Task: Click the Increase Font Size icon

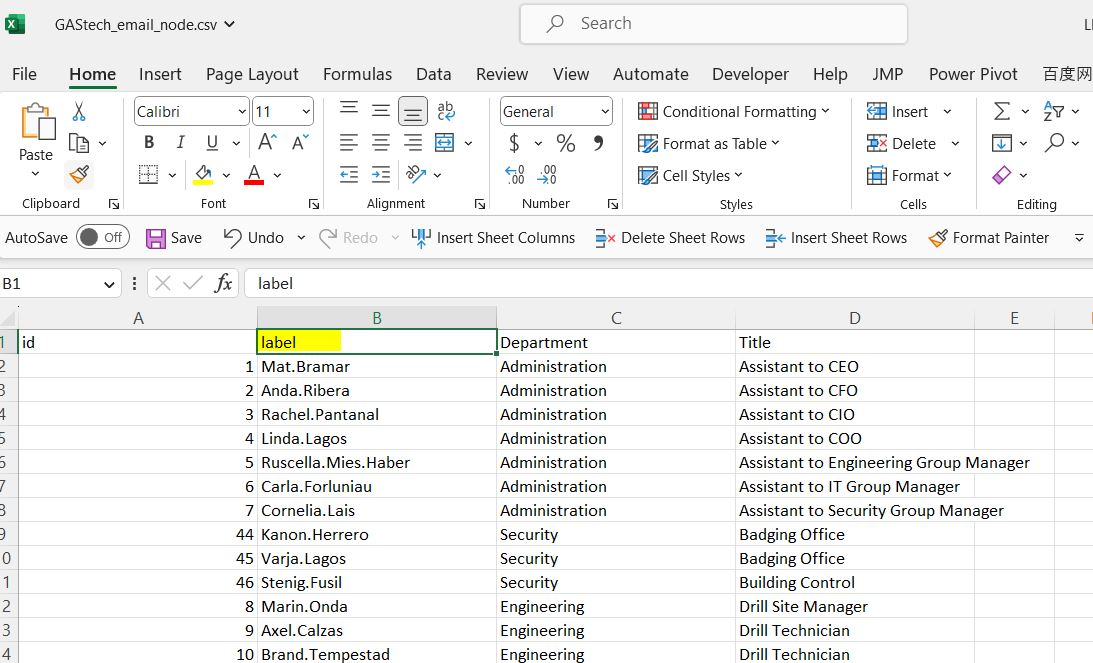Action: 267,143
